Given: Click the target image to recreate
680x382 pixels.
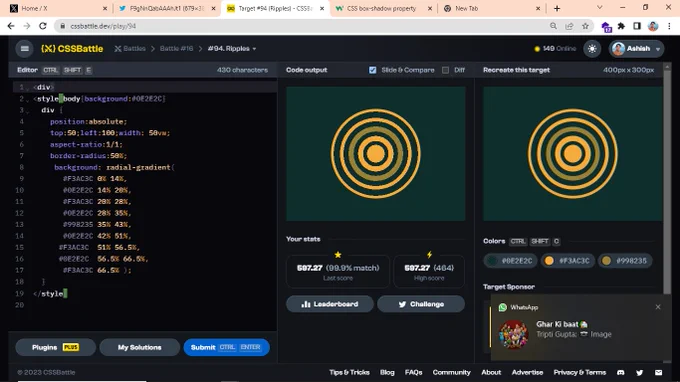Looking at the screenshot, I should tap(572, 153).
